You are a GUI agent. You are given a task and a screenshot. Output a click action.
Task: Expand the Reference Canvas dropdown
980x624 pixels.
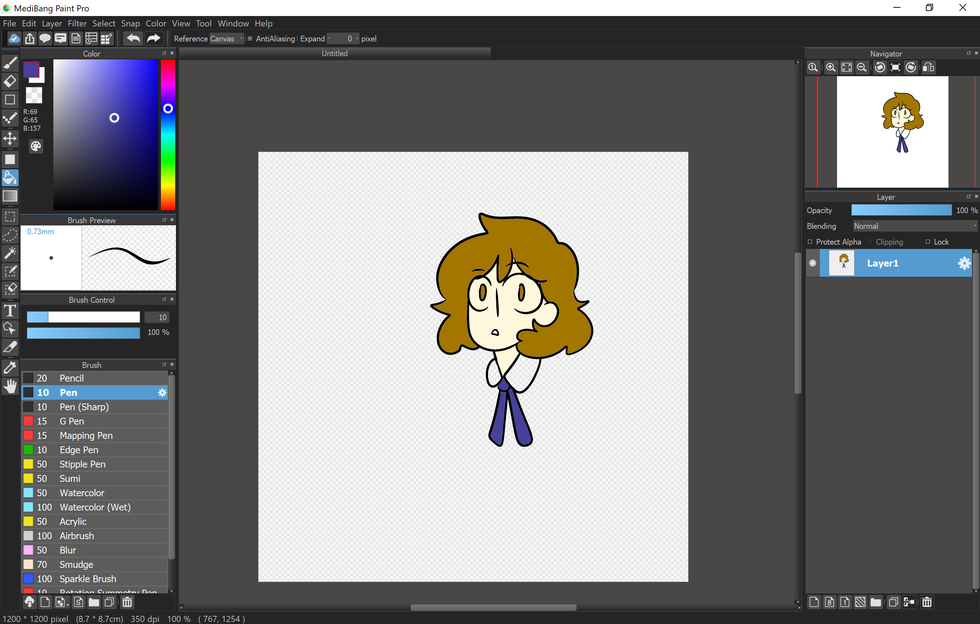(x=226, y=39)
